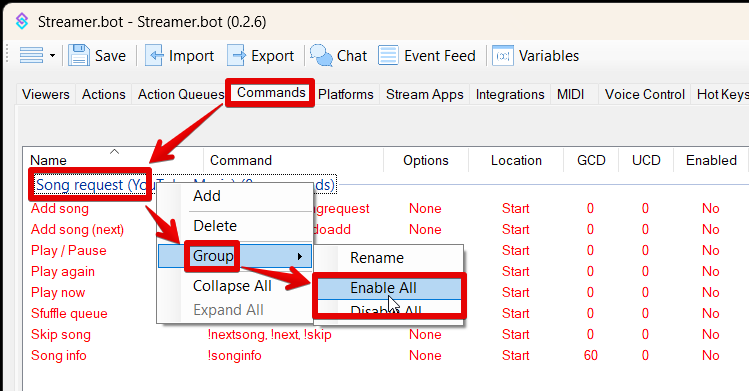Click the !songinfo command cell
Screen dimensions: 749x391
[235, 356]
